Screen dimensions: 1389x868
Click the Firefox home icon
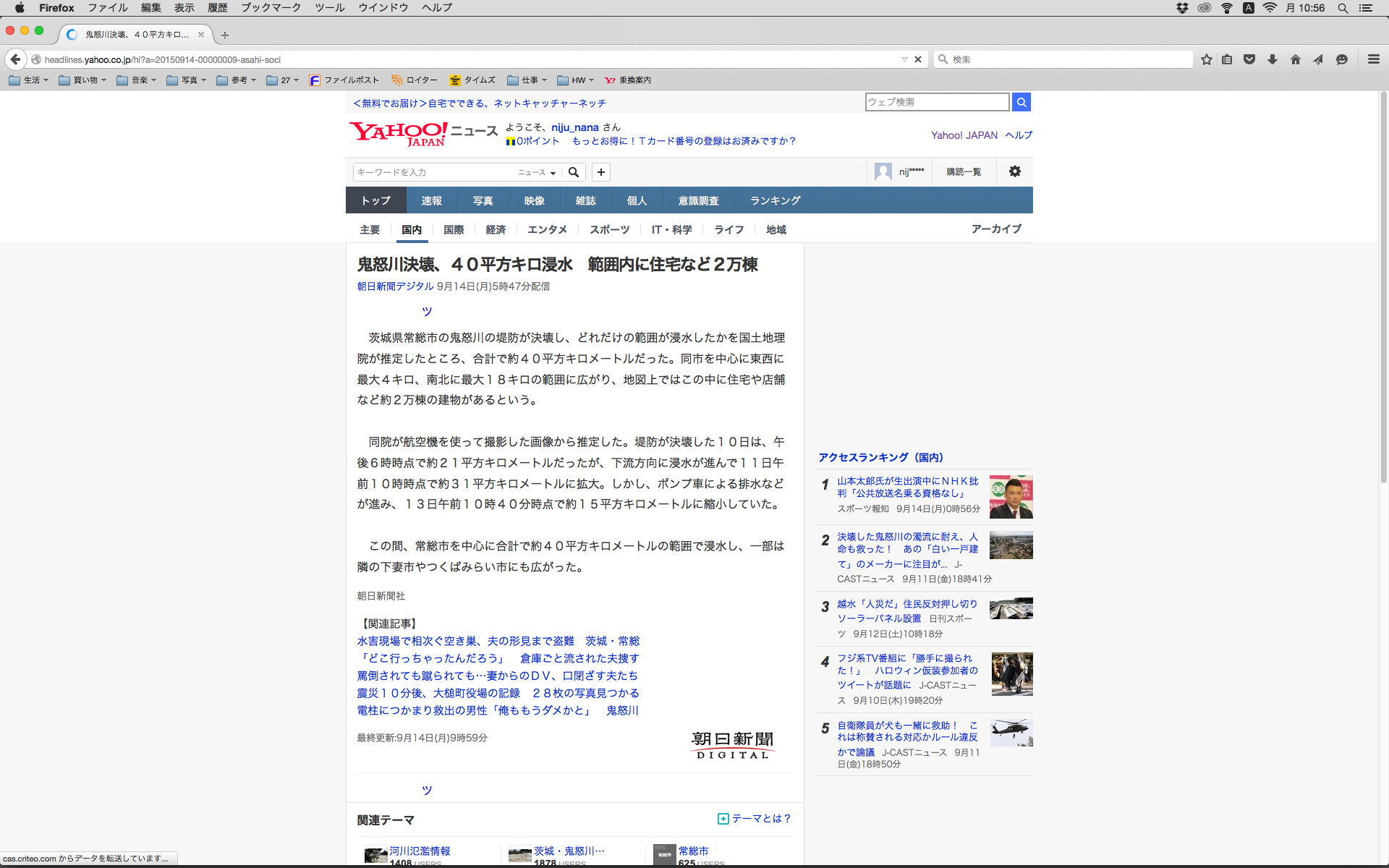point(1295,59)
